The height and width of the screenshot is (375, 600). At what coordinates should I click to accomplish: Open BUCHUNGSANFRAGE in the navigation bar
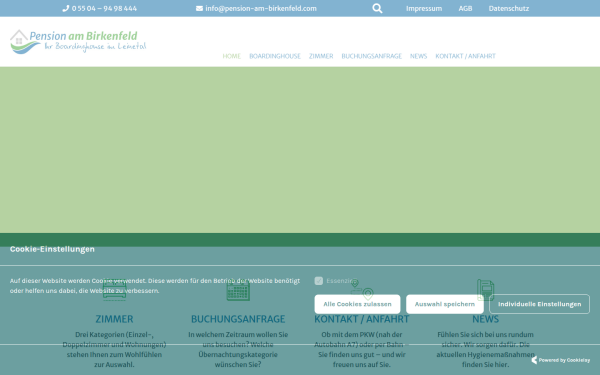(x=372, y=56)
